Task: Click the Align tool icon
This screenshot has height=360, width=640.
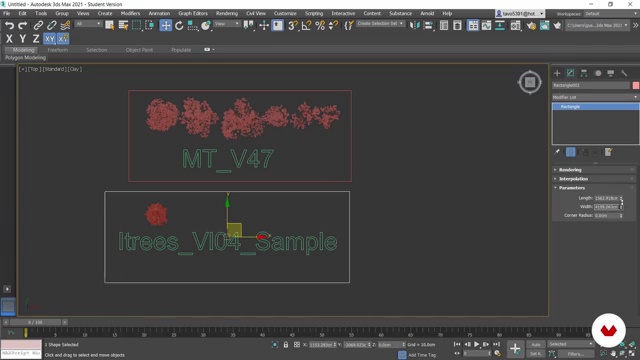Action: 428,25
